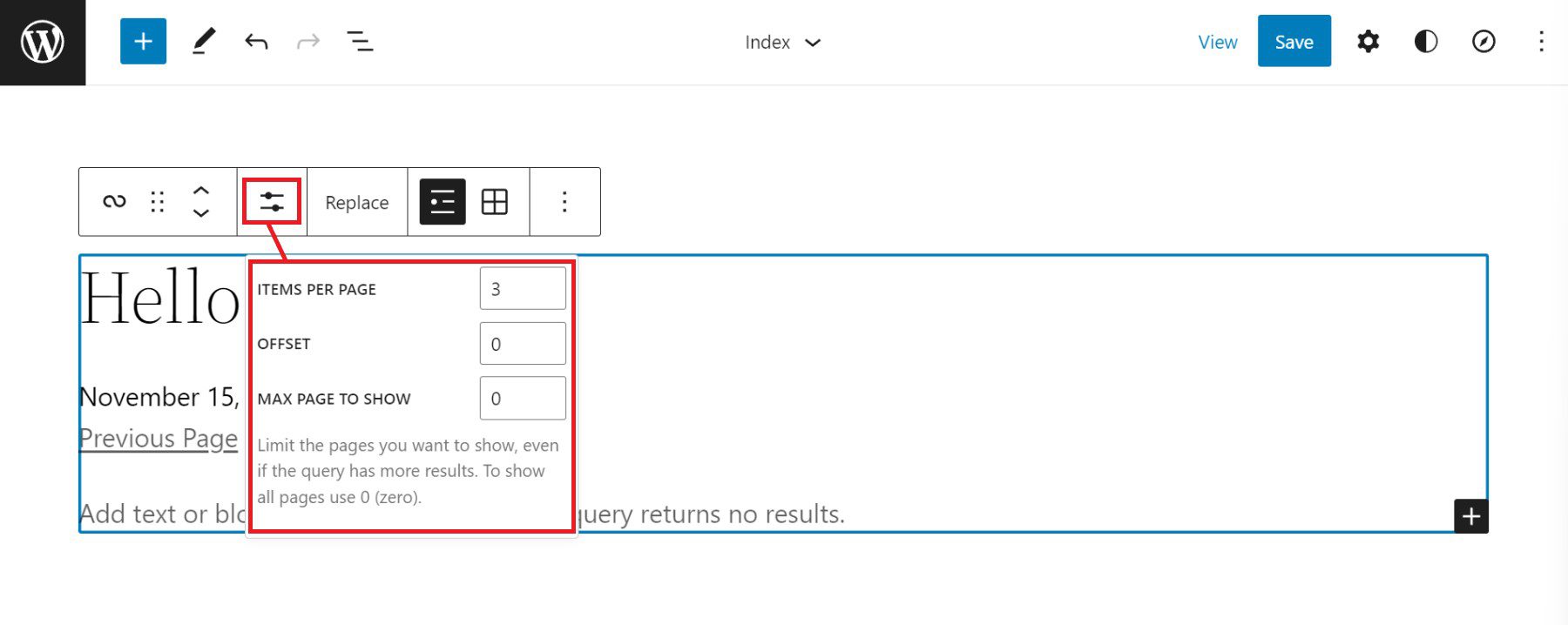Select the list view layout for posts
The image size is (1568, 625).
click(442, 201)
